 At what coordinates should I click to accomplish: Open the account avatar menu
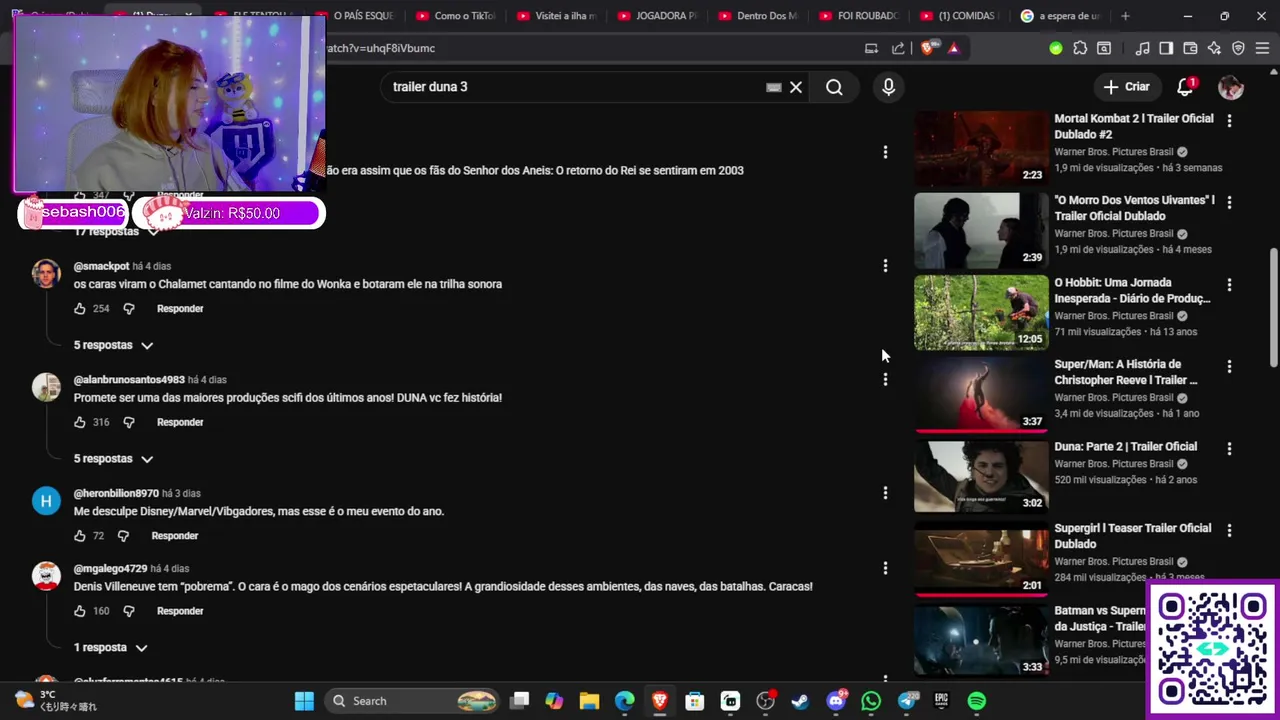pos(1231,87)
